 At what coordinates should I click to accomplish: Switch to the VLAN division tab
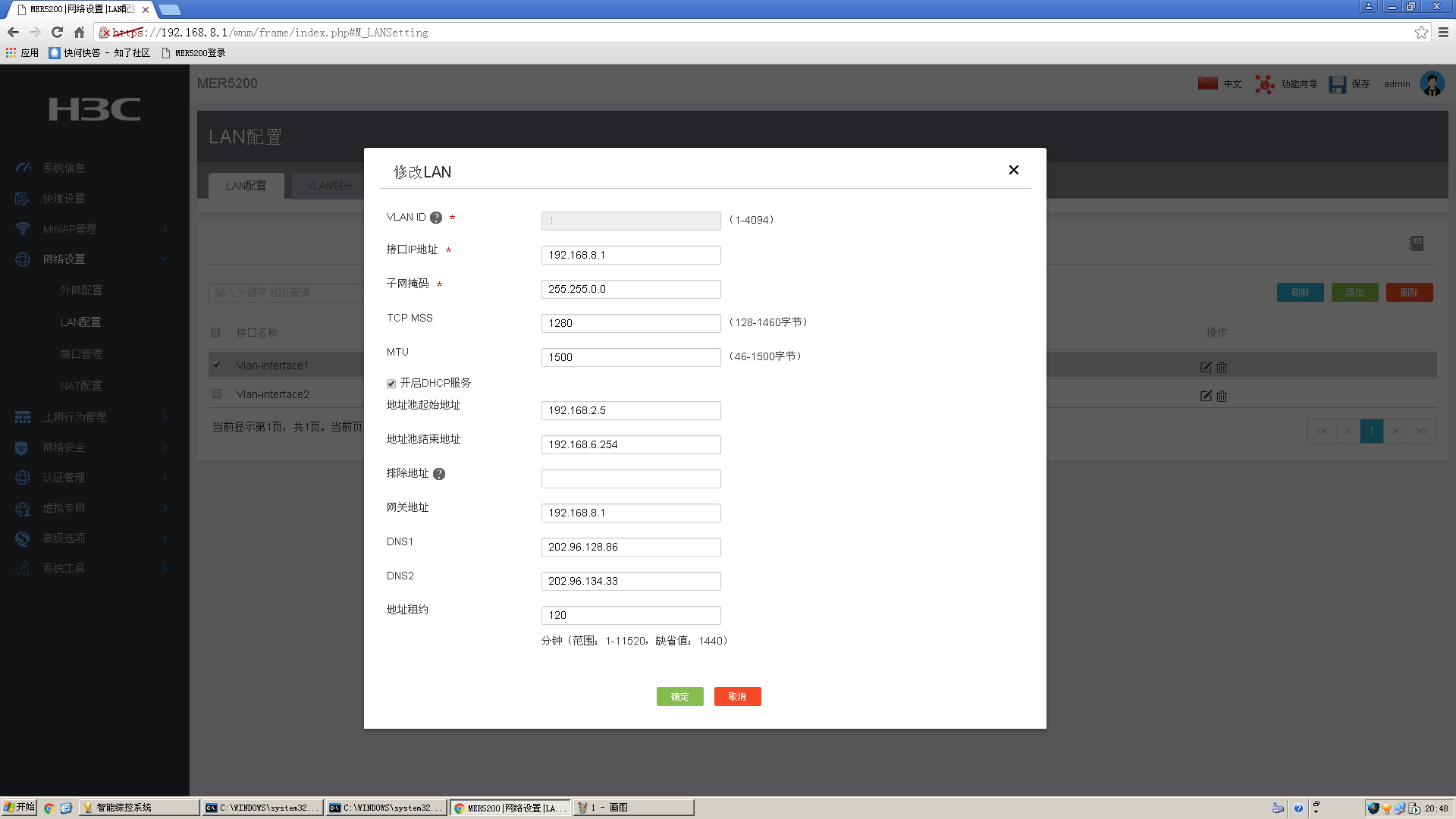tap(330, 186)
